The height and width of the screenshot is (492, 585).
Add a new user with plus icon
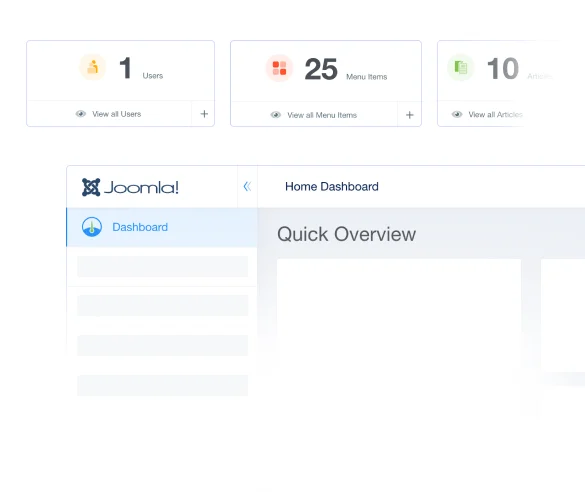tap(204, 114)
